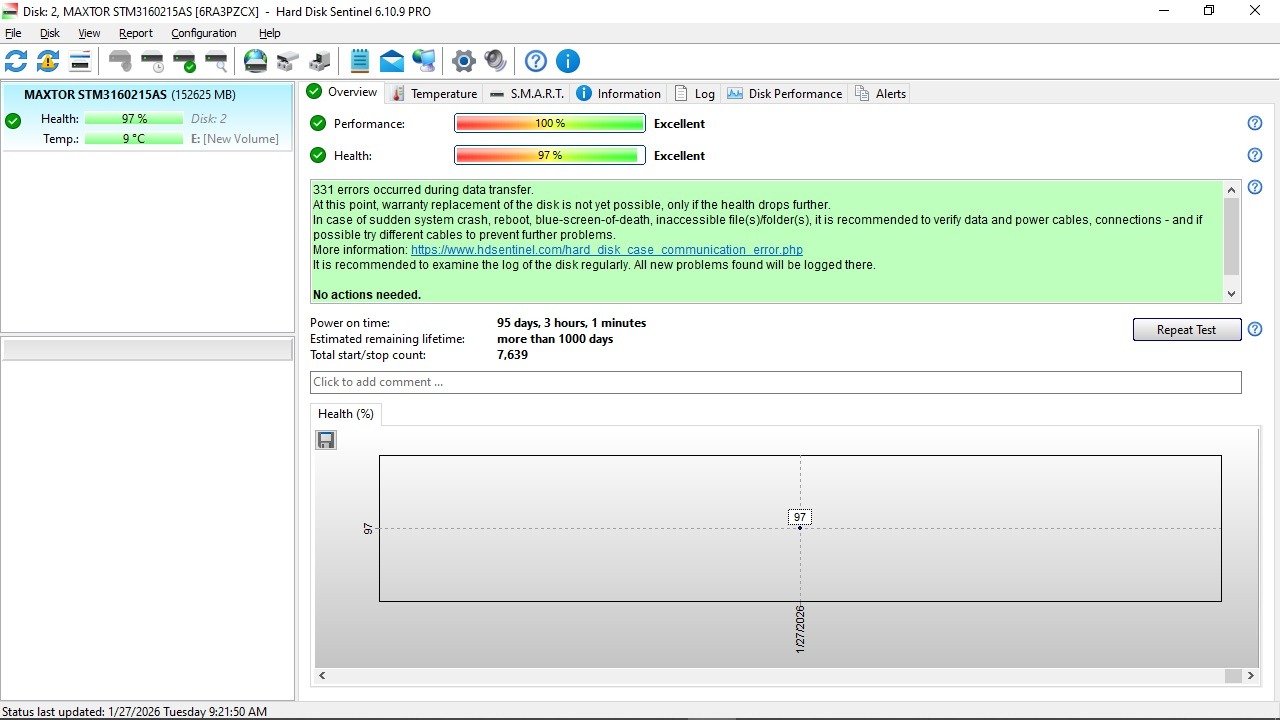Open the Configuration menu

click(203, 33)
